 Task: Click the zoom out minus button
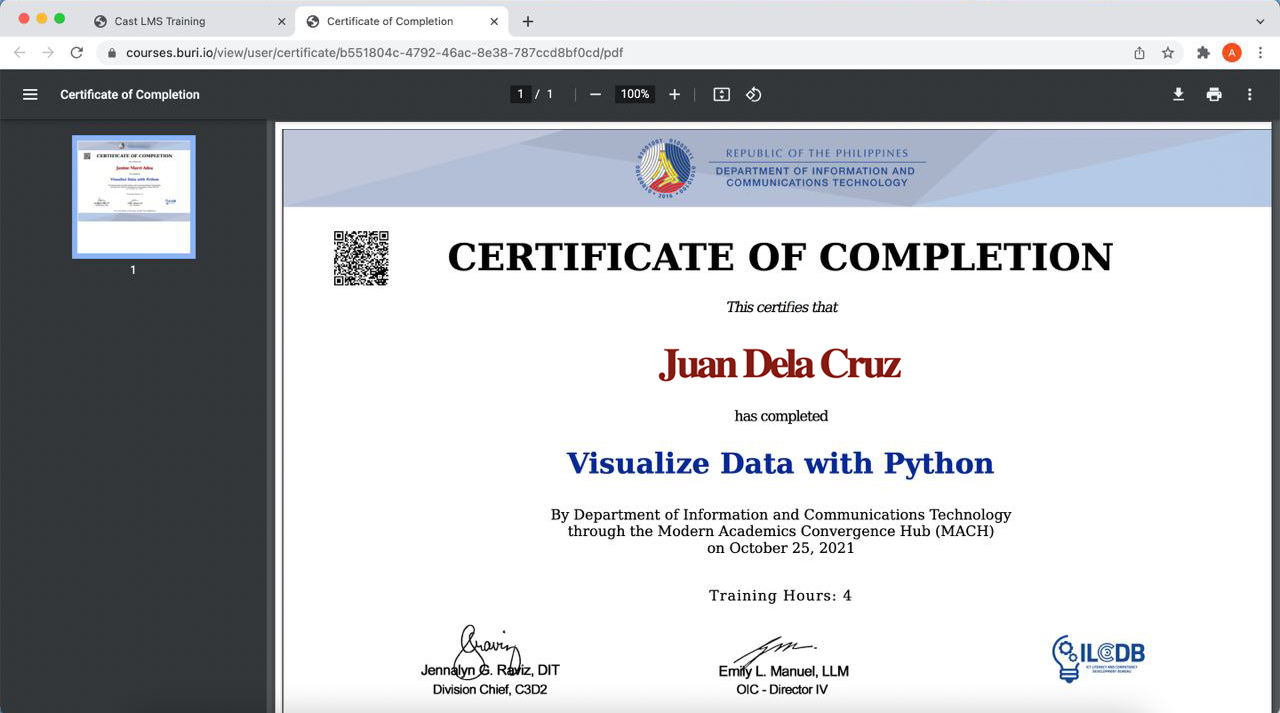[596, 94]
